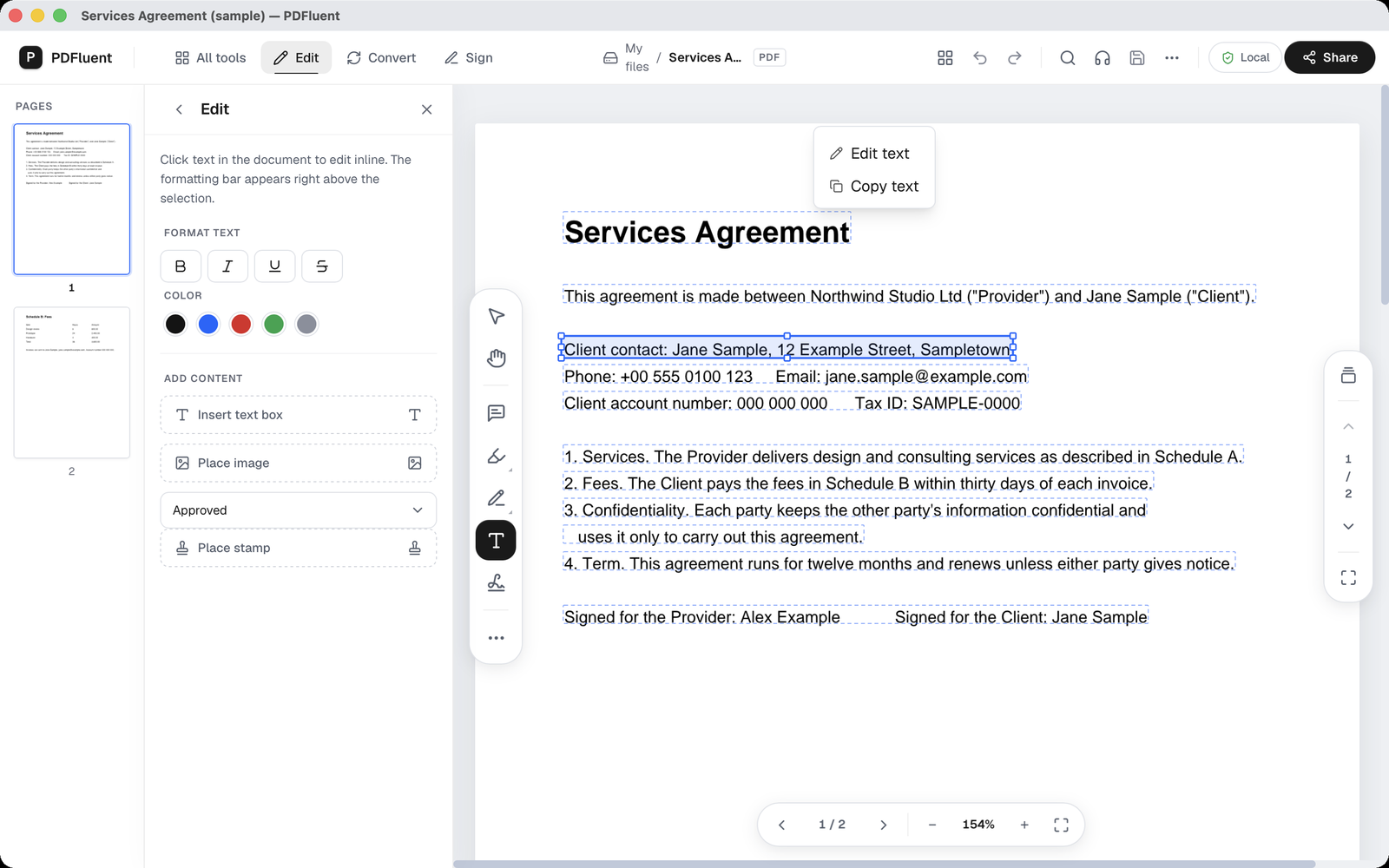Open the grid view icon in top bar

point(945,57)
